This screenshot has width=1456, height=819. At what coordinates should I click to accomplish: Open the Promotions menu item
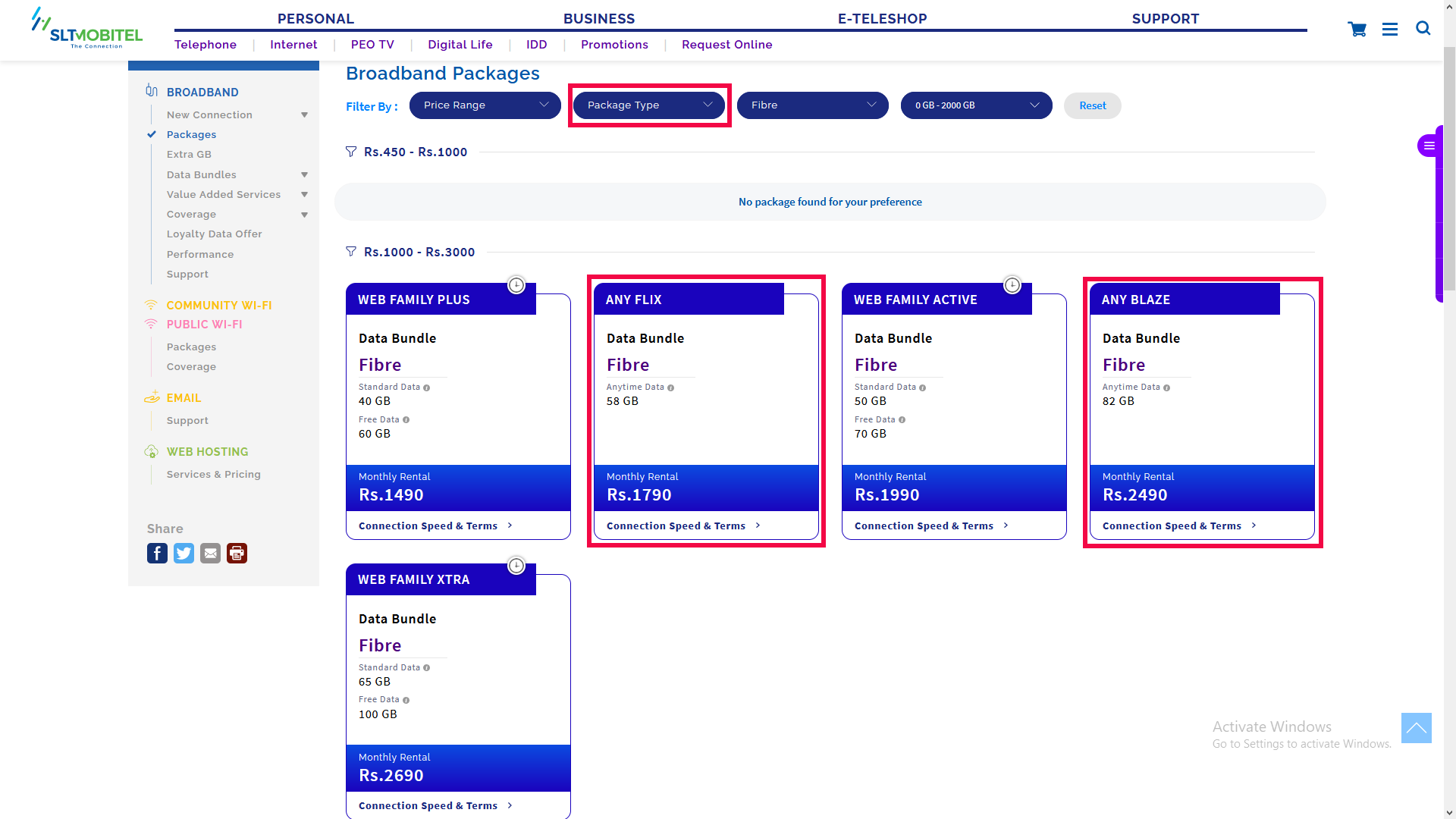coord(614,45)
